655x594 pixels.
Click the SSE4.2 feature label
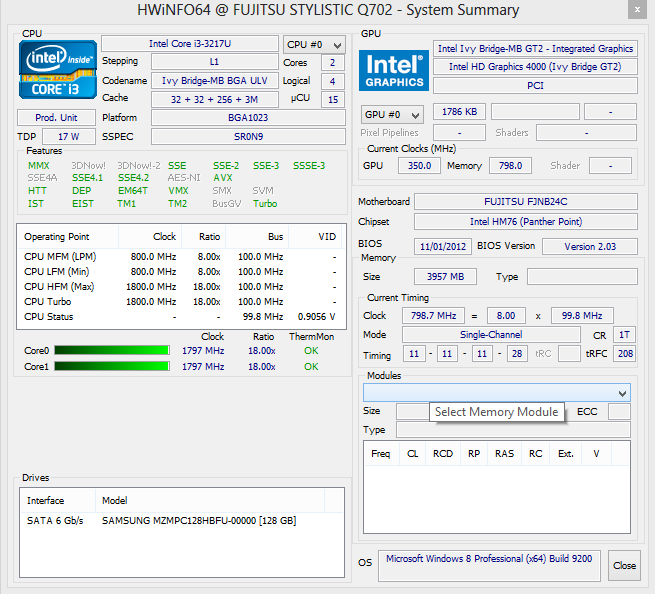(133, 178)
